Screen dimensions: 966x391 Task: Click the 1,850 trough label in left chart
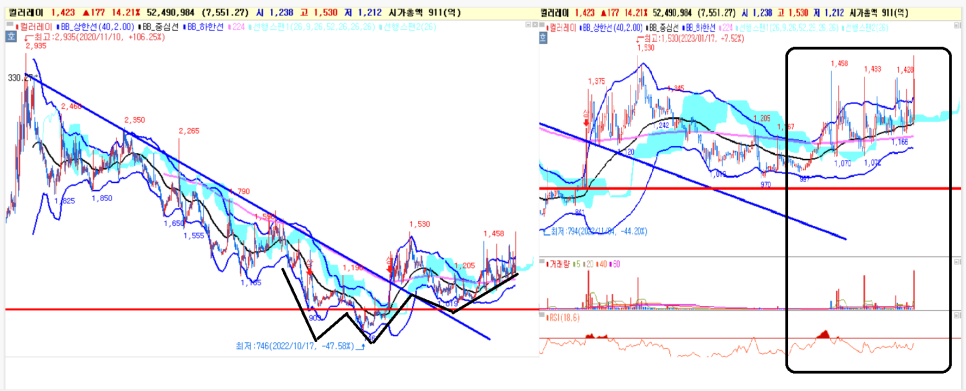pos(102,198)
